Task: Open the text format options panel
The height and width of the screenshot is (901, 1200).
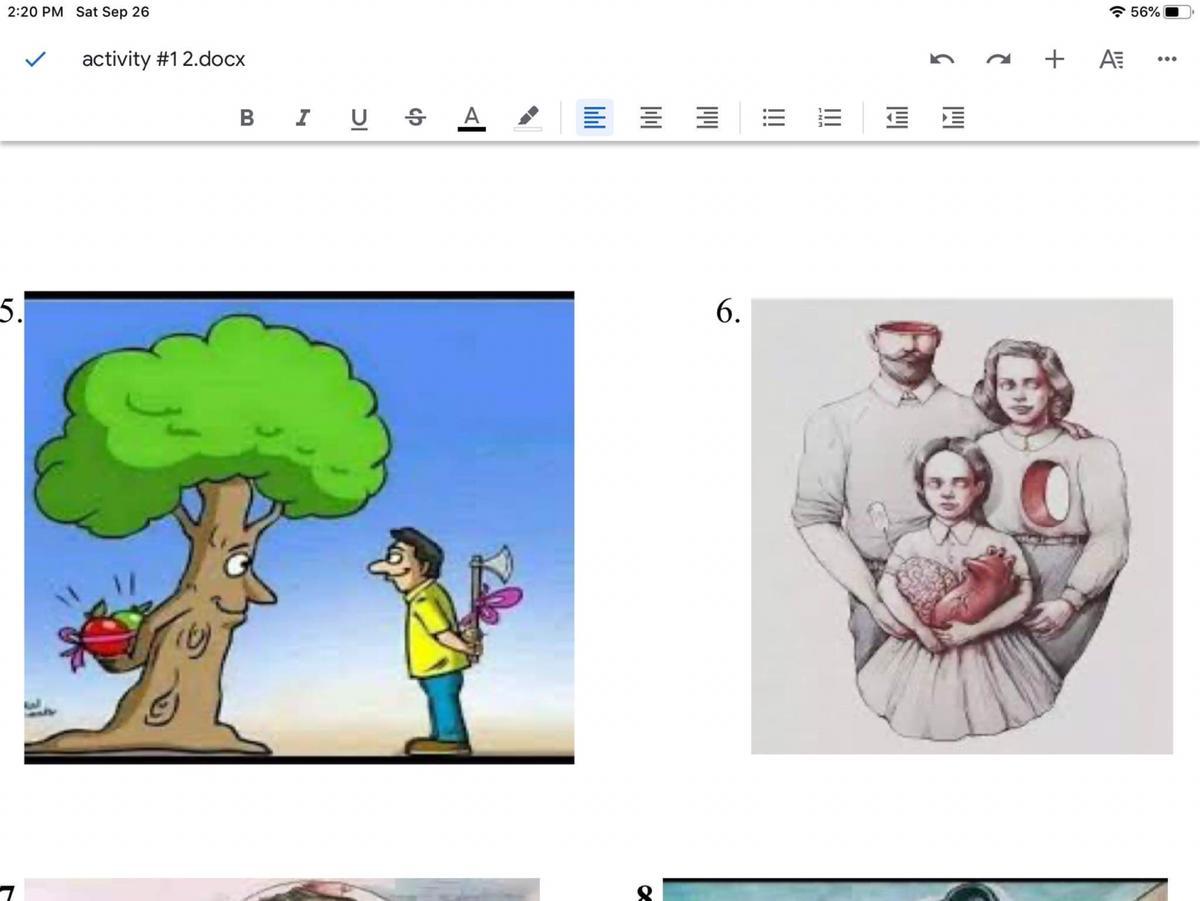Action: click(x=1111, y=59)
